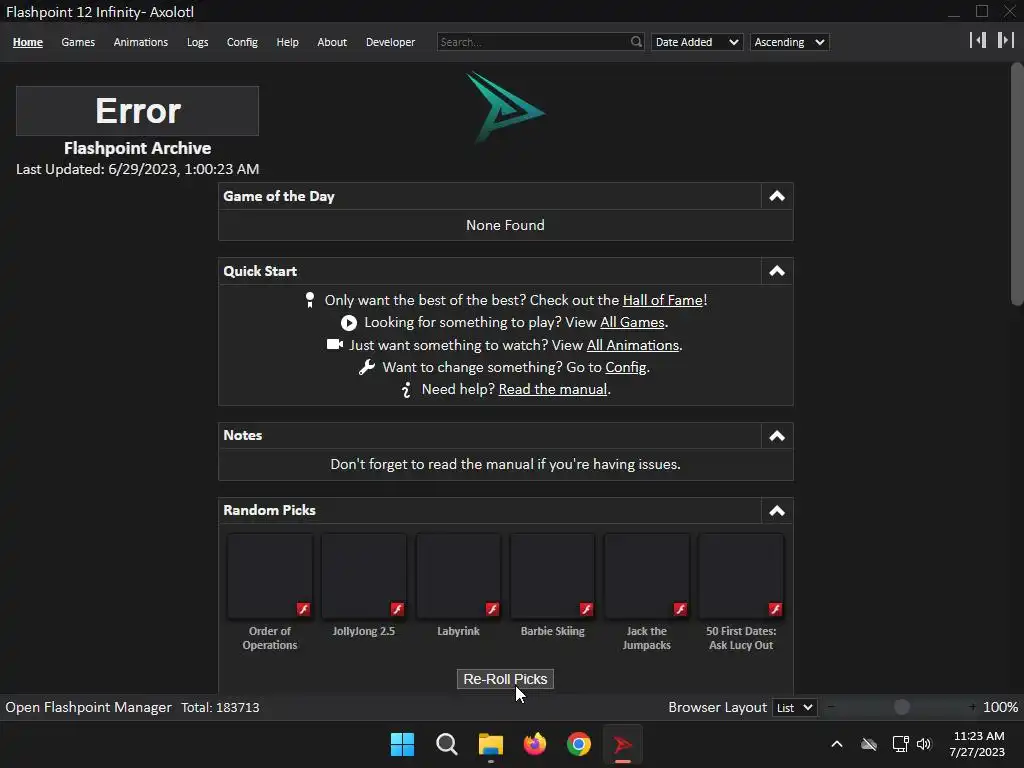Open the Developer tab

(x=391, y=42)
